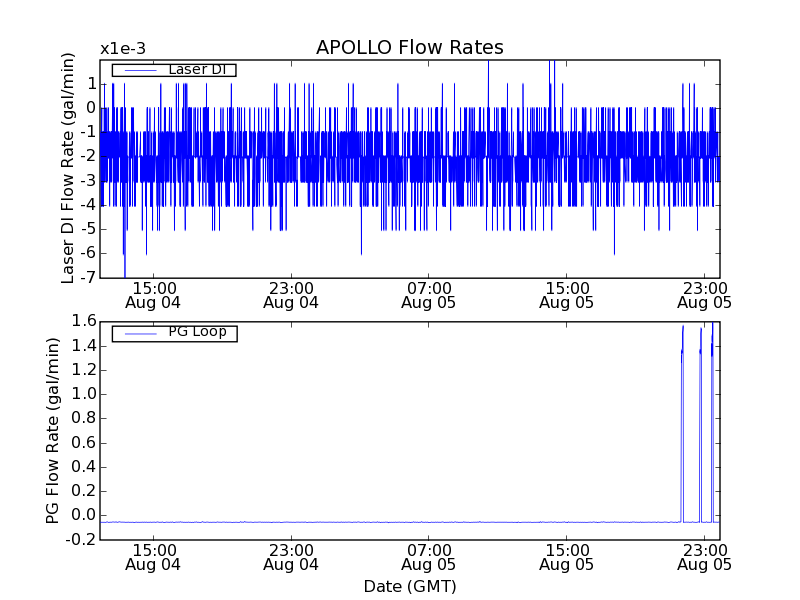The height and width of the screenshot is (600, 800).
Task: Click the "Date (GMT)" x-axis label
Action: pyautogui.click(x=409, y=586)
